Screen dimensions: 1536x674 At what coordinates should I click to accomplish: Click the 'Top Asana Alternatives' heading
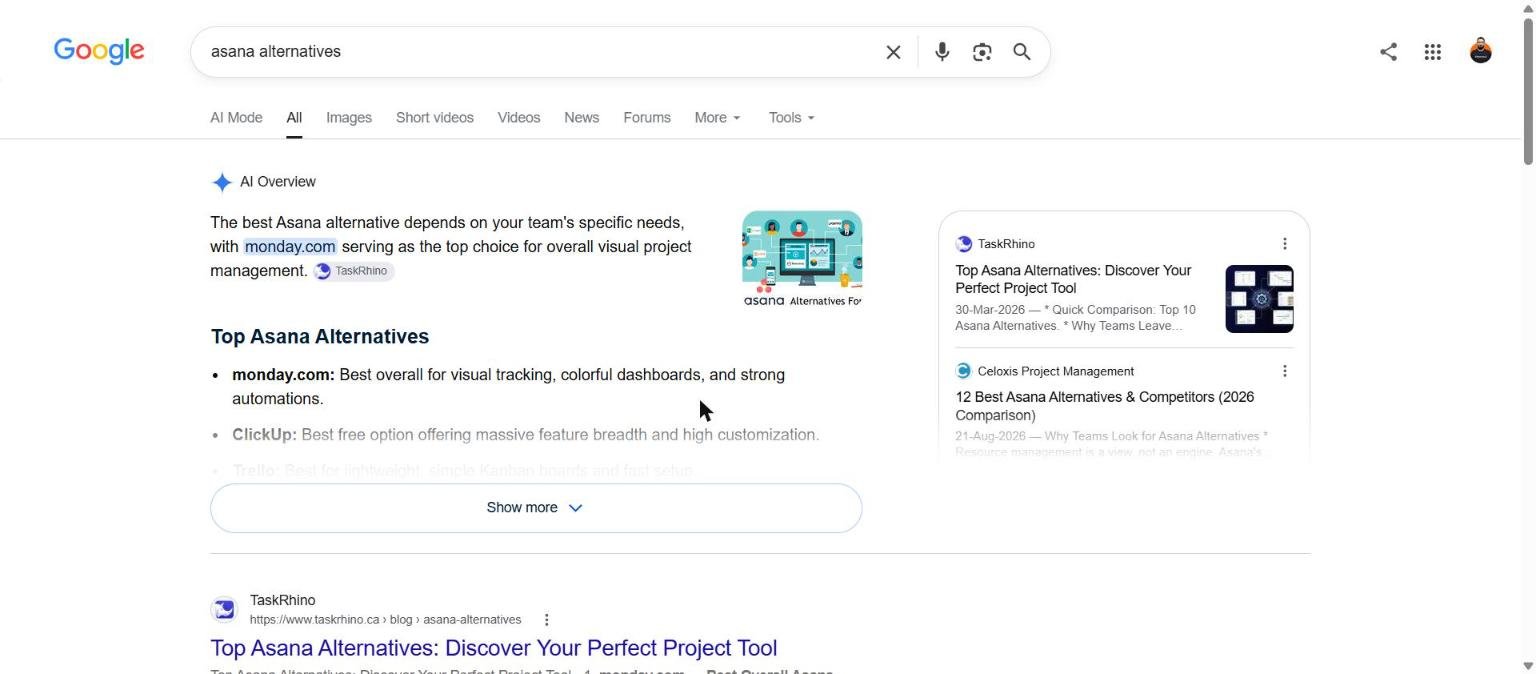[320, 337]
